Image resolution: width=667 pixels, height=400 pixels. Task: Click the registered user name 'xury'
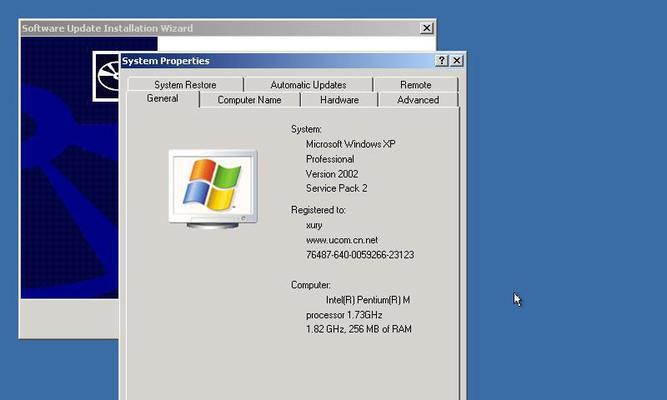[x=314, y=225]
